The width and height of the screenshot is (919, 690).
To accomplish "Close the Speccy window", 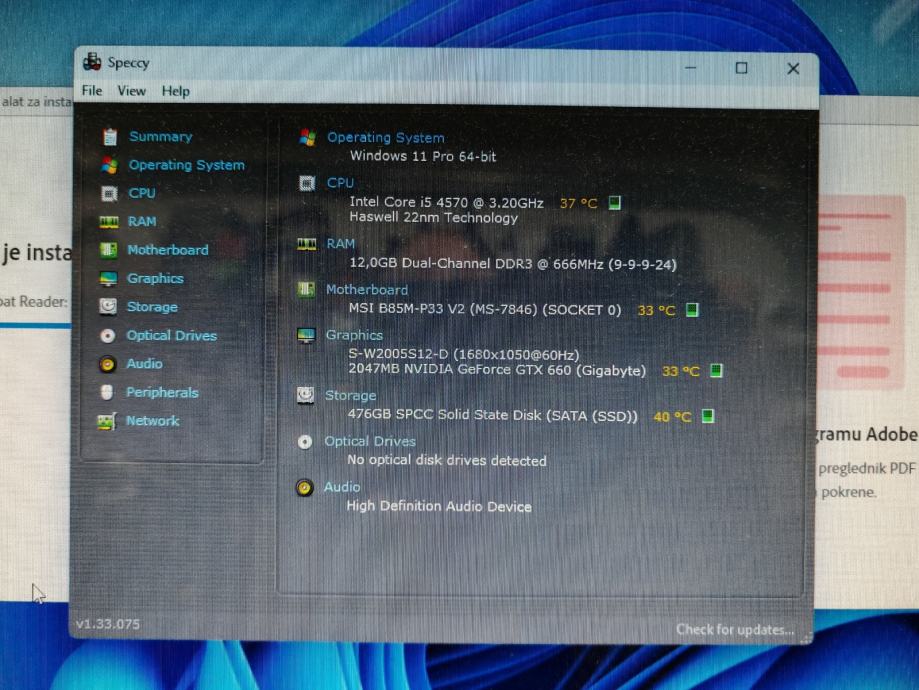I will [793, 69].
